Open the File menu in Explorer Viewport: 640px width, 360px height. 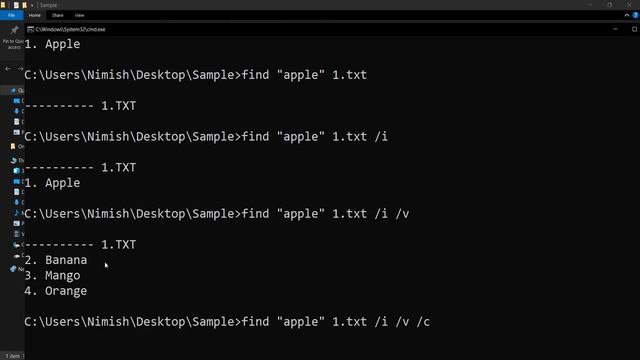point(11,15)
